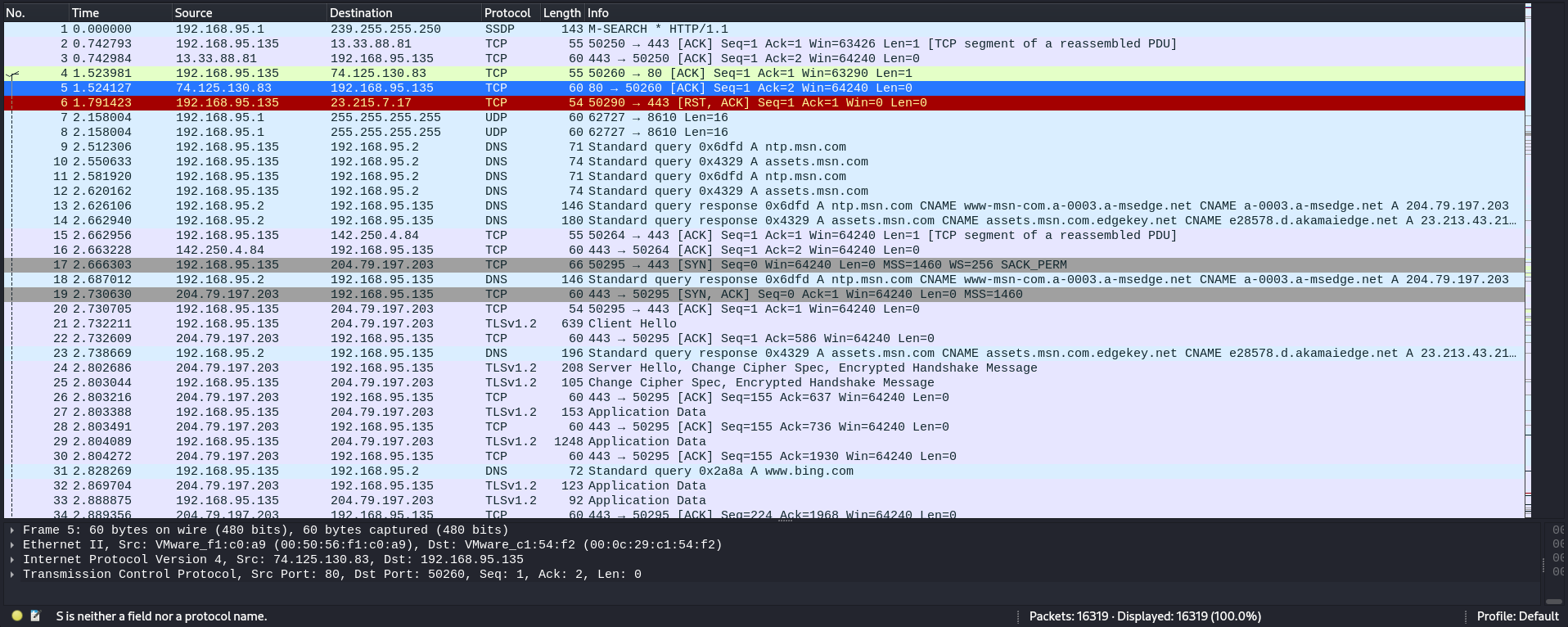Sort by the Destination column header

403,13
